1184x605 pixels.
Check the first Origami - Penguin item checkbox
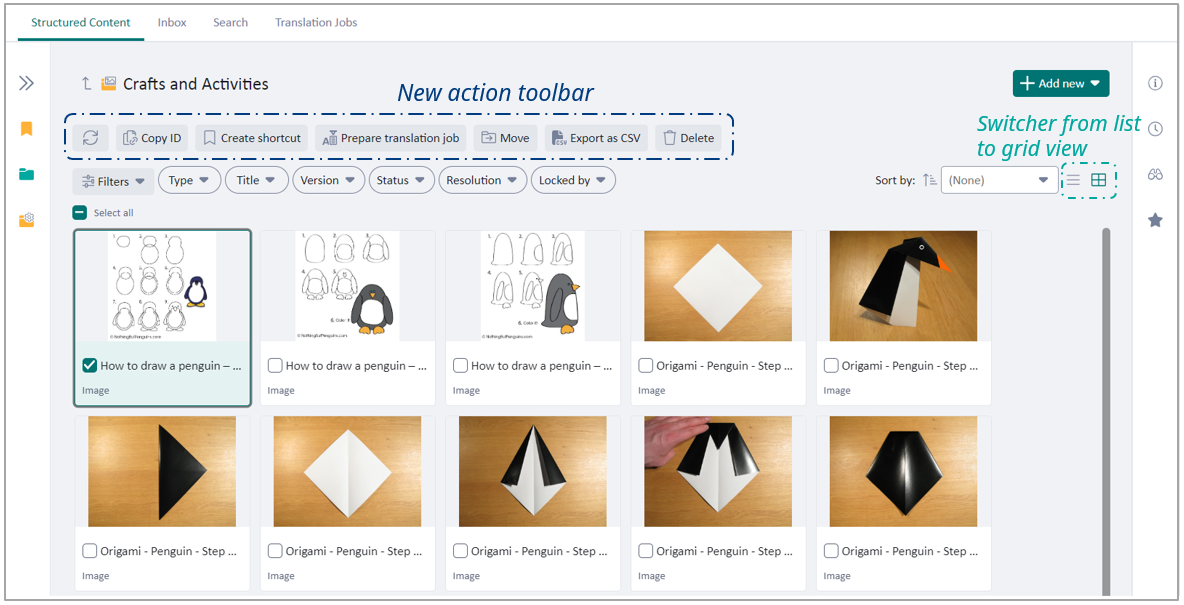coord(646,366)
